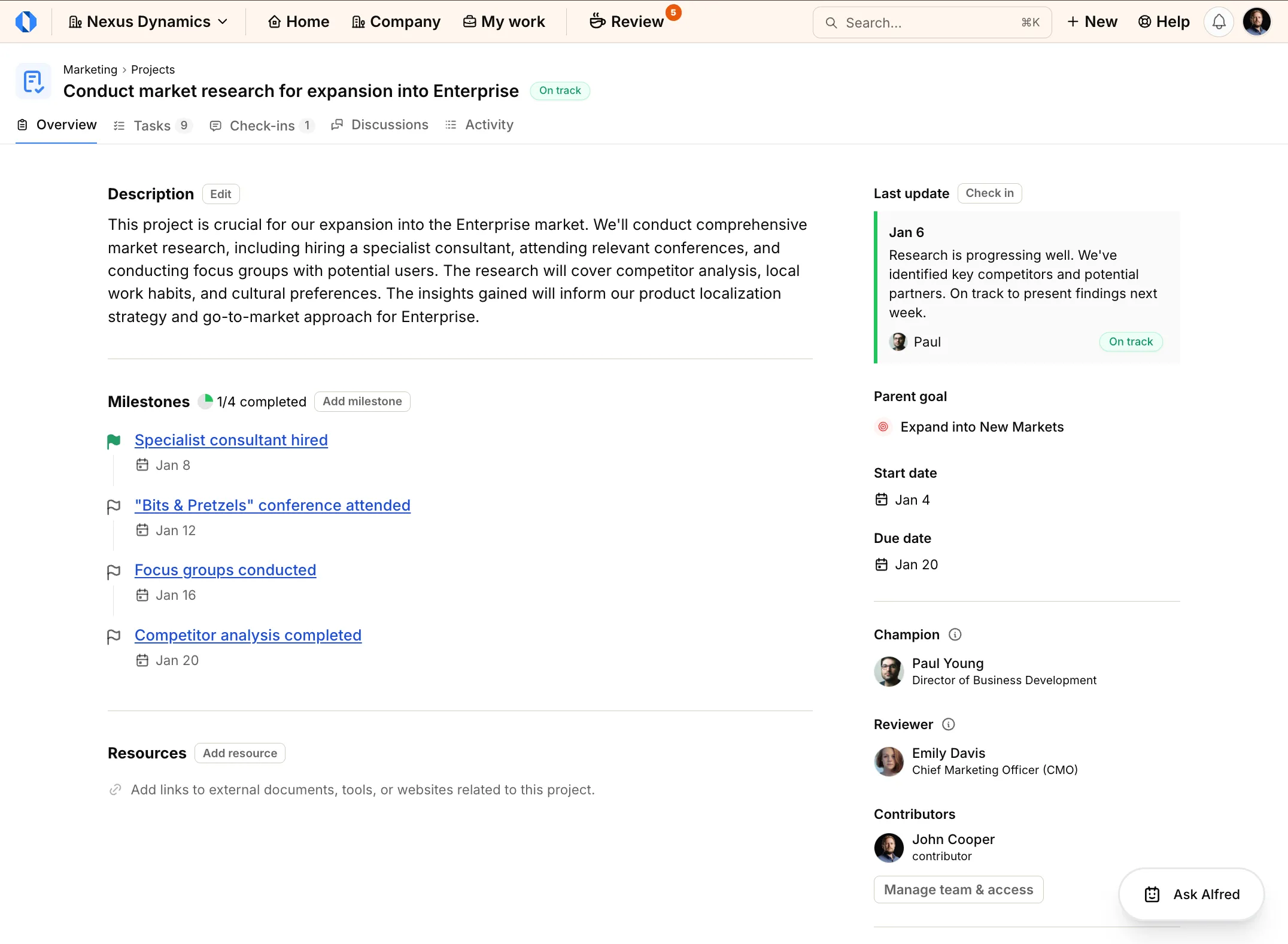Click the completed green flag for Specialist consultant hired
Viewport: 1288px width, 944px height.
pyautogui.click(x=114, y=441)
